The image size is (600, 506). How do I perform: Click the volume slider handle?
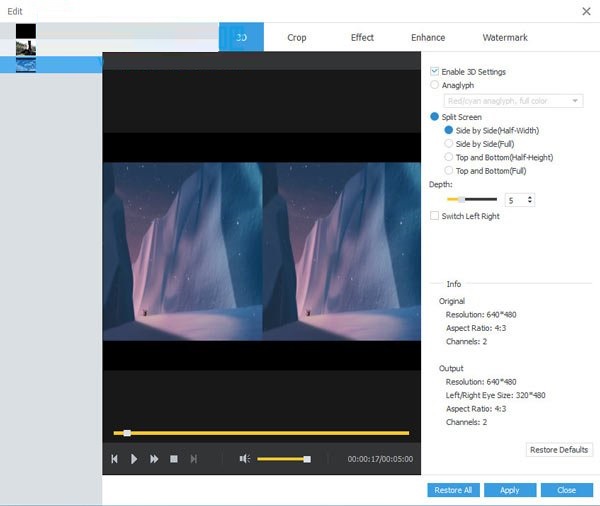[307, 459]
